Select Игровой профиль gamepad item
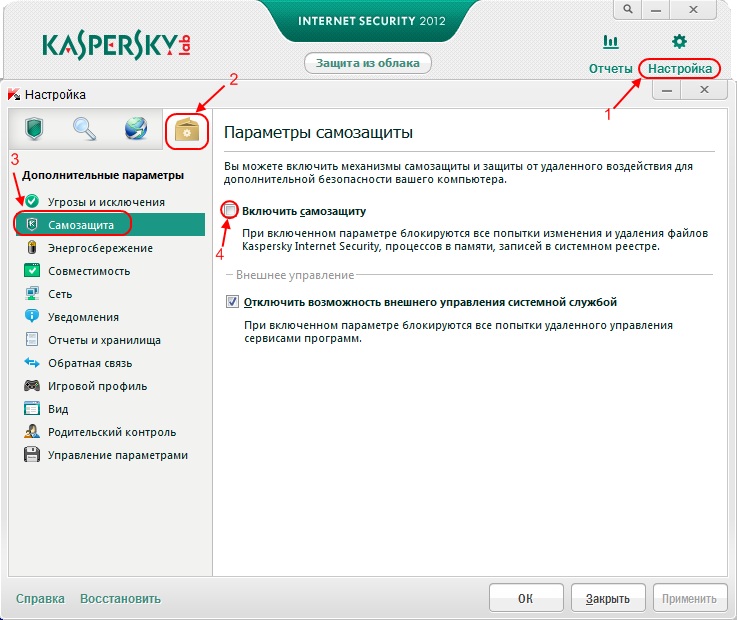The image size is (737, 620). (x=97, y=386)
